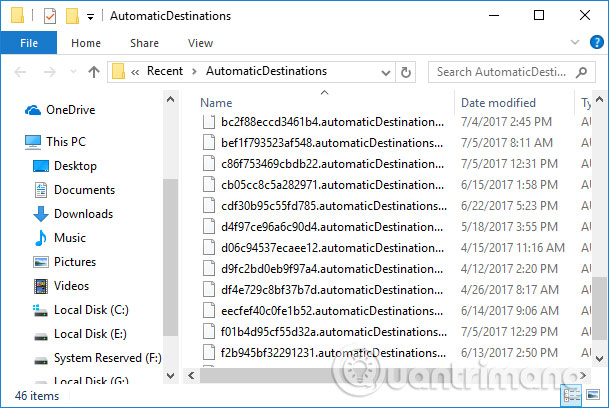The height and width of the screenshot is (408, 609).
Task: Open the Customize Quick Access Toolbar dropdown
Action: (x=90, y=17)
